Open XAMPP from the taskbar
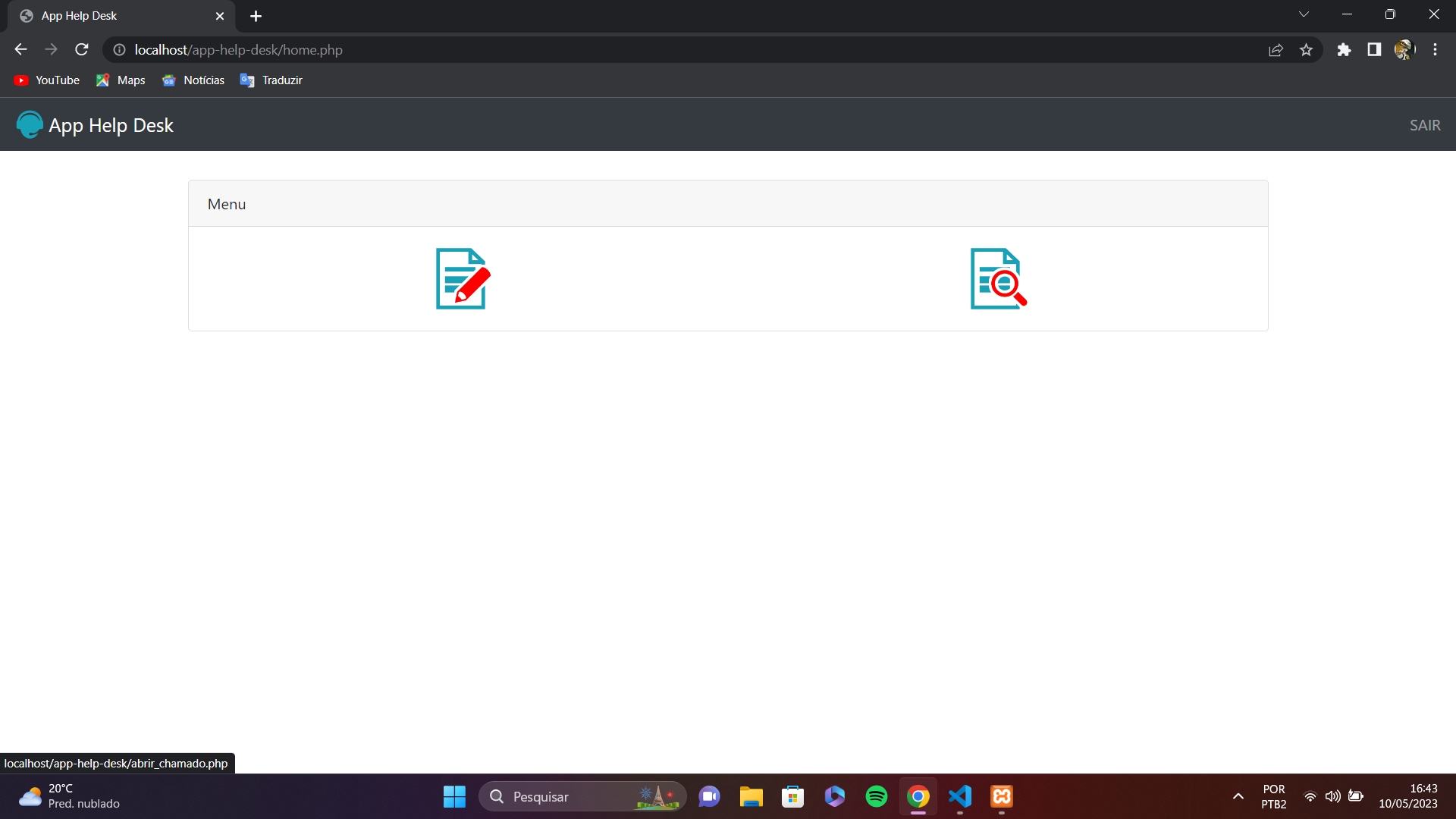Screen dimensions: 1456x819 click(x=1001, y=796)
